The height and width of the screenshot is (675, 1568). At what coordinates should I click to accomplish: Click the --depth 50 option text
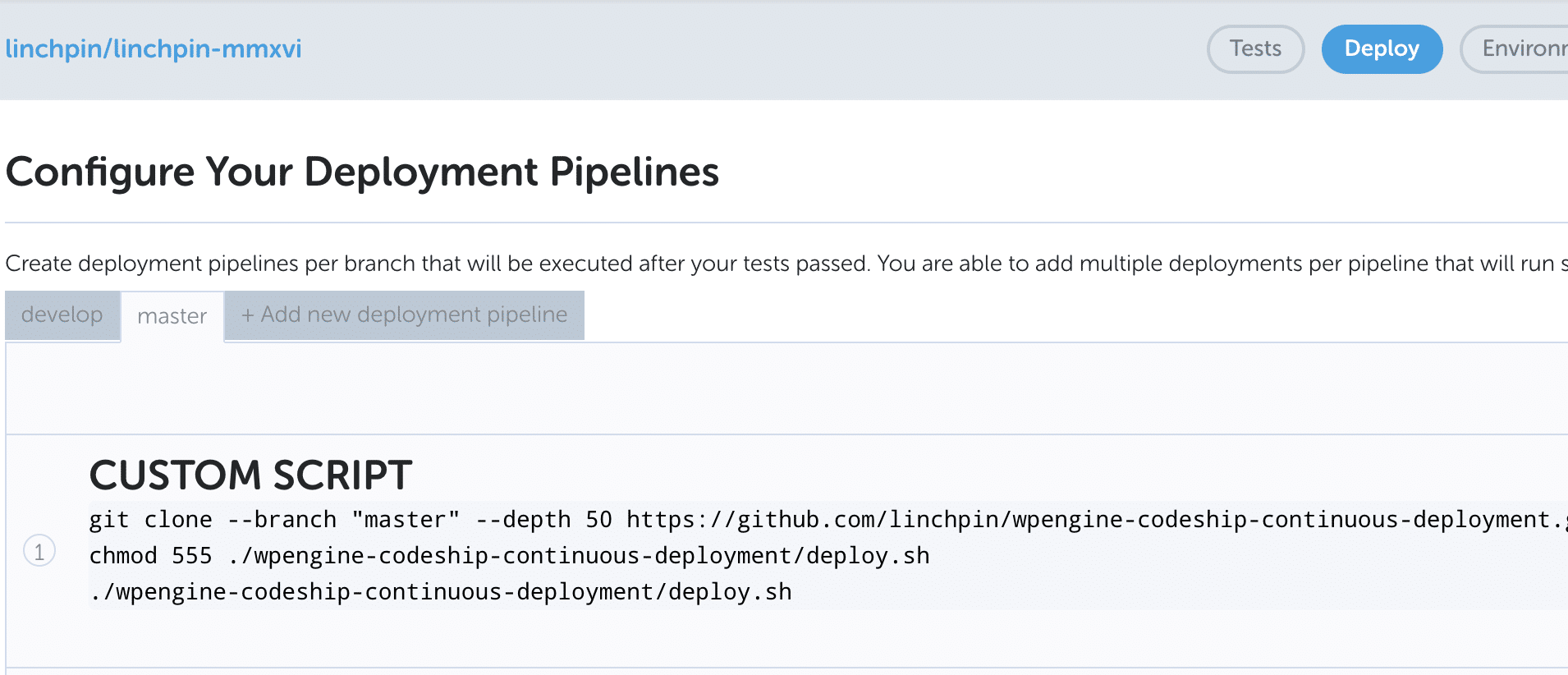(543, 520)
